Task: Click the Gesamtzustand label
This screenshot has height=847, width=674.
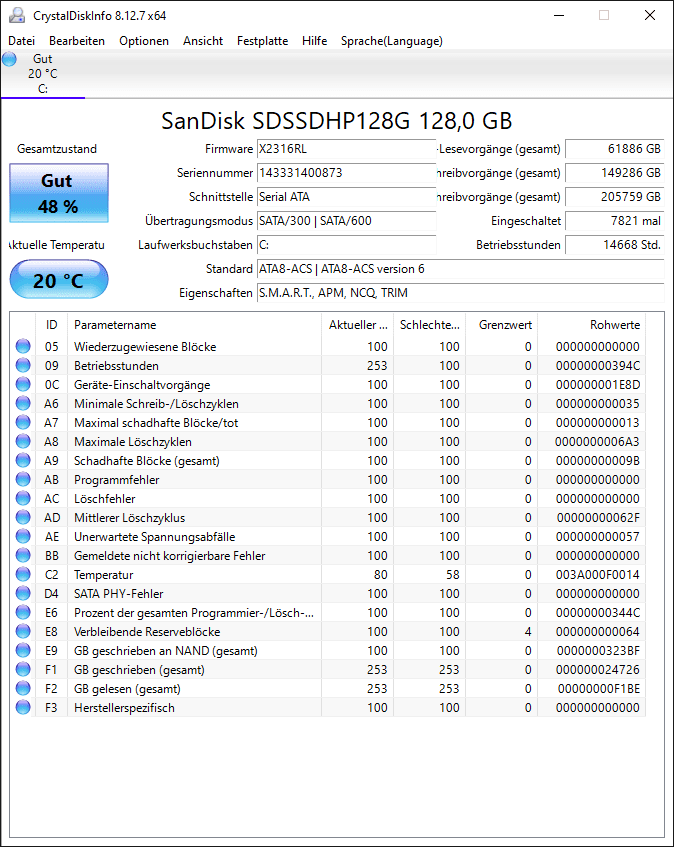Action: 57,149
